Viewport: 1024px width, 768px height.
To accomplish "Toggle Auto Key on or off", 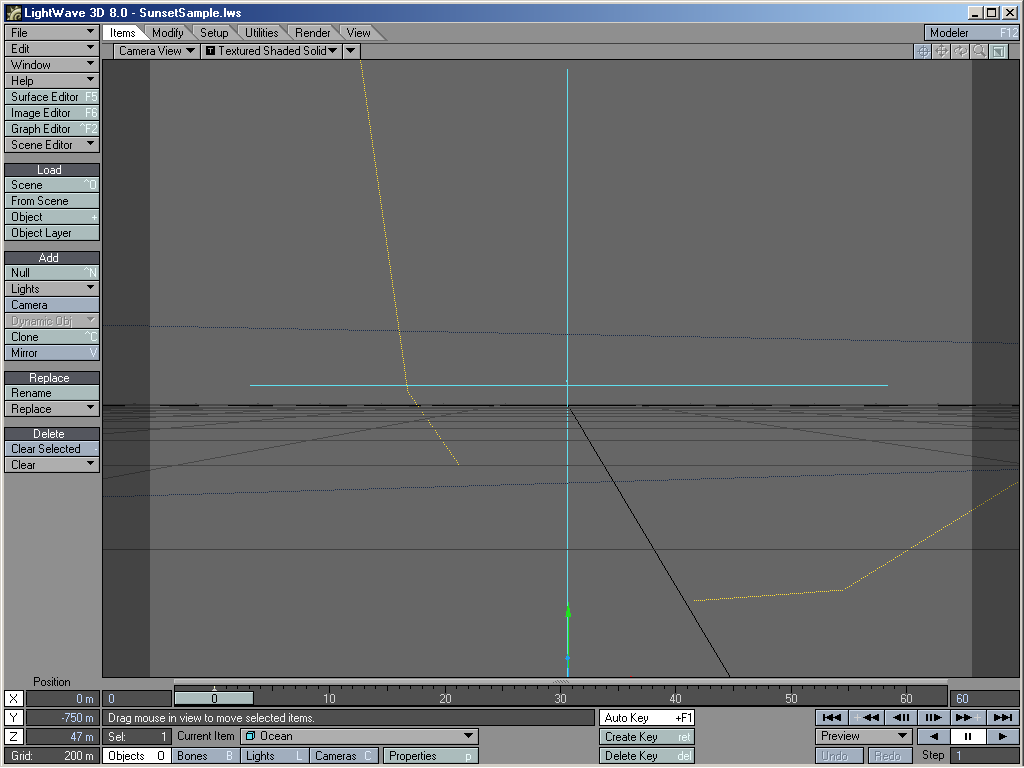I will (647, 718).
